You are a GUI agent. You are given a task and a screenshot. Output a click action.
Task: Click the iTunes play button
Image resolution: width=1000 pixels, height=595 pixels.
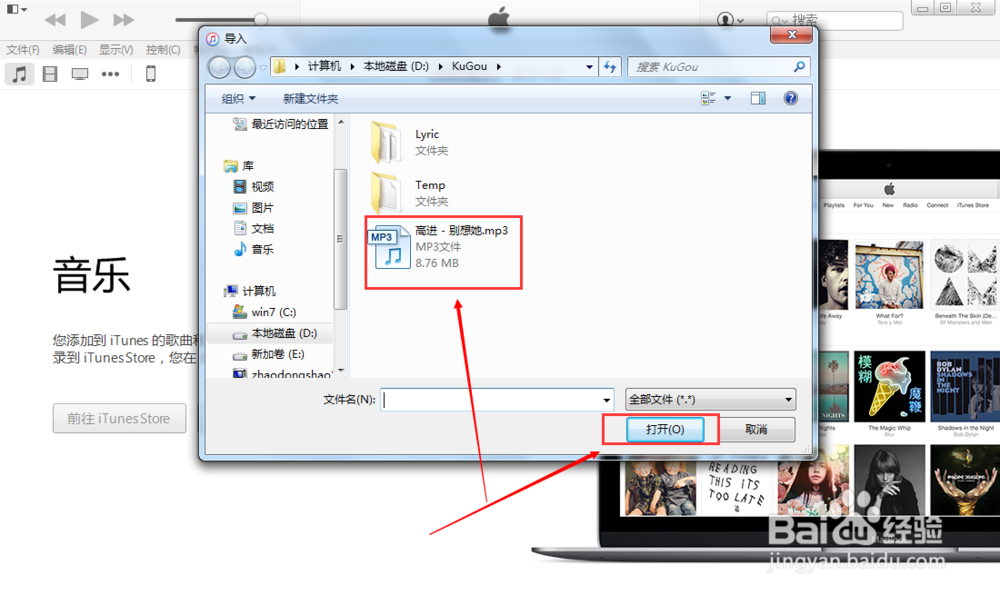pos(89,20)
